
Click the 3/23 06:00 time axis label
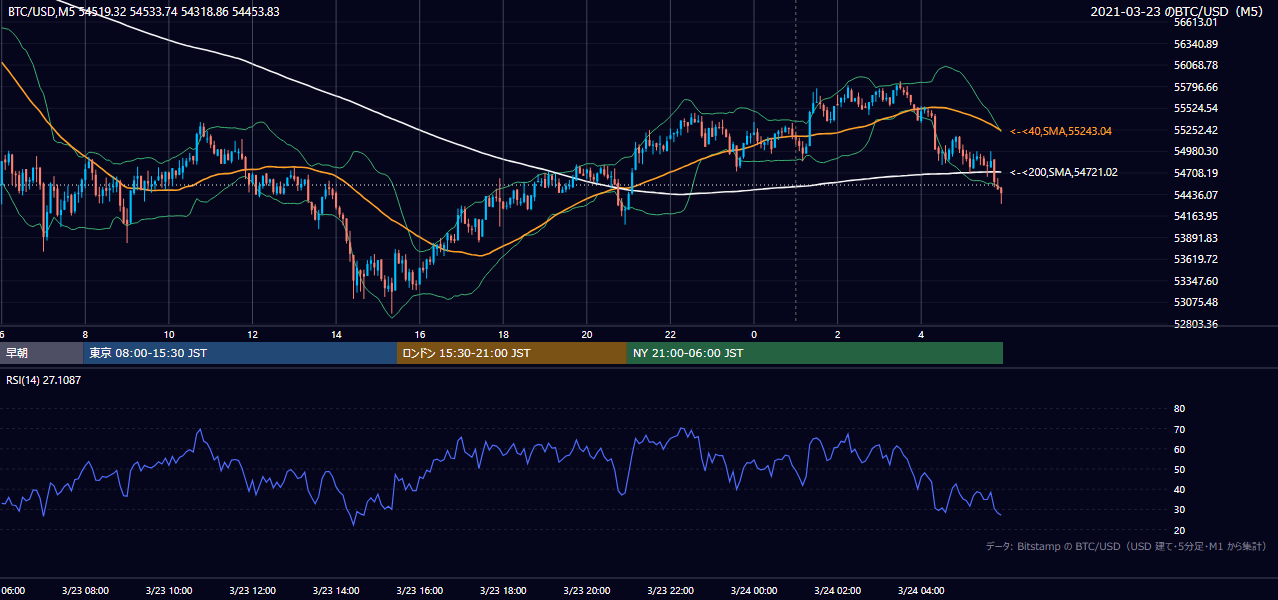(x=12, y=590)
